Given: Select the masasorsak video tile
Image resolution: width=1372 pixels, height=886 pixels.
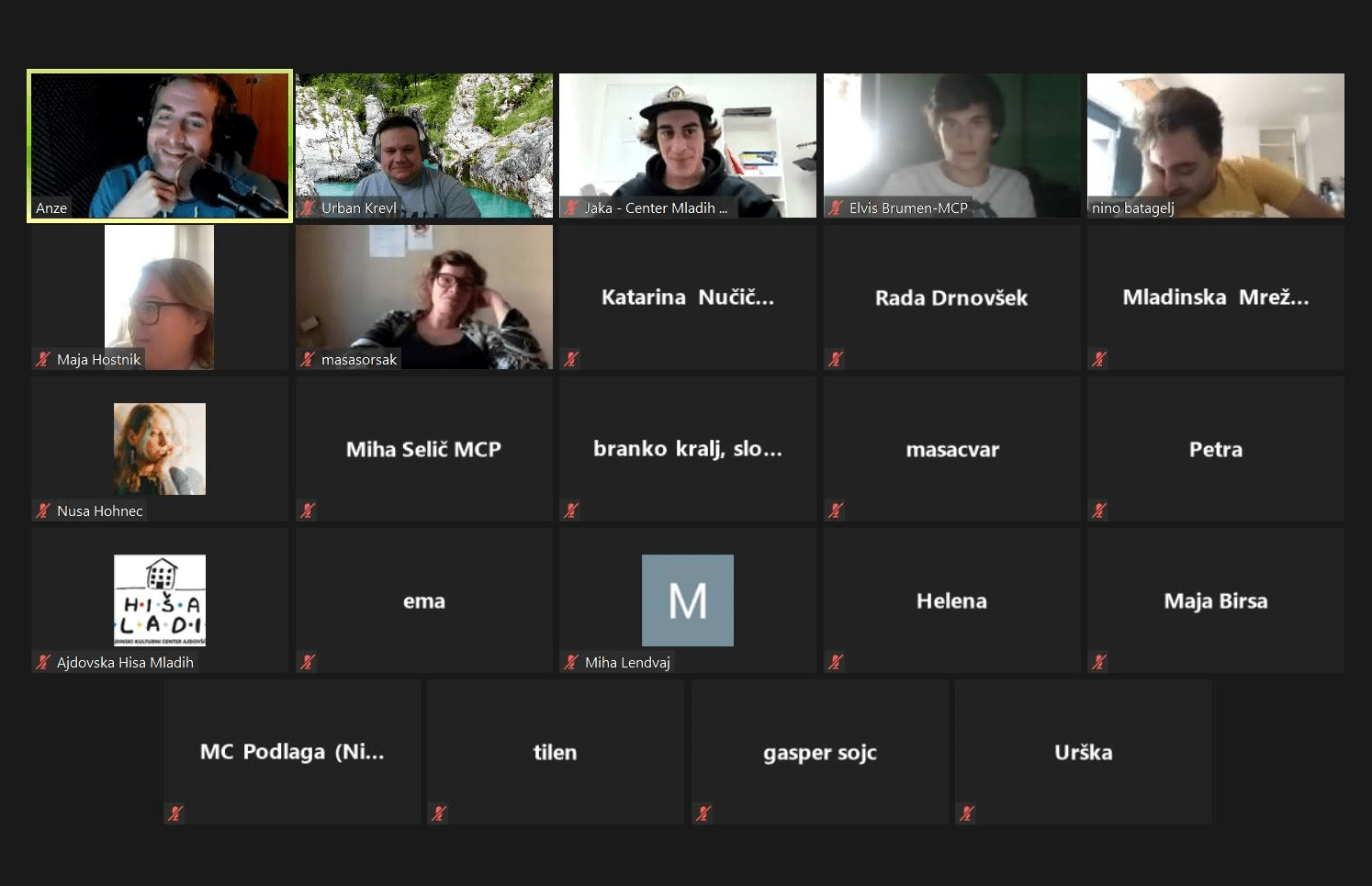Looking at the screenshot, I should pyautogui.click(x=423, y=297).
